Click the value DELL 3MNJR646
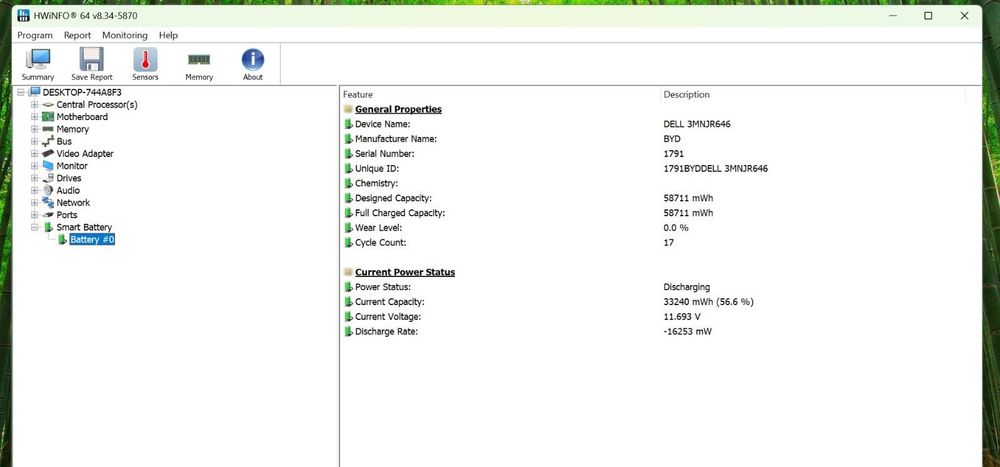Viewport: 1000px width, 467px height. pyautogui.click(x=696, y=124)
